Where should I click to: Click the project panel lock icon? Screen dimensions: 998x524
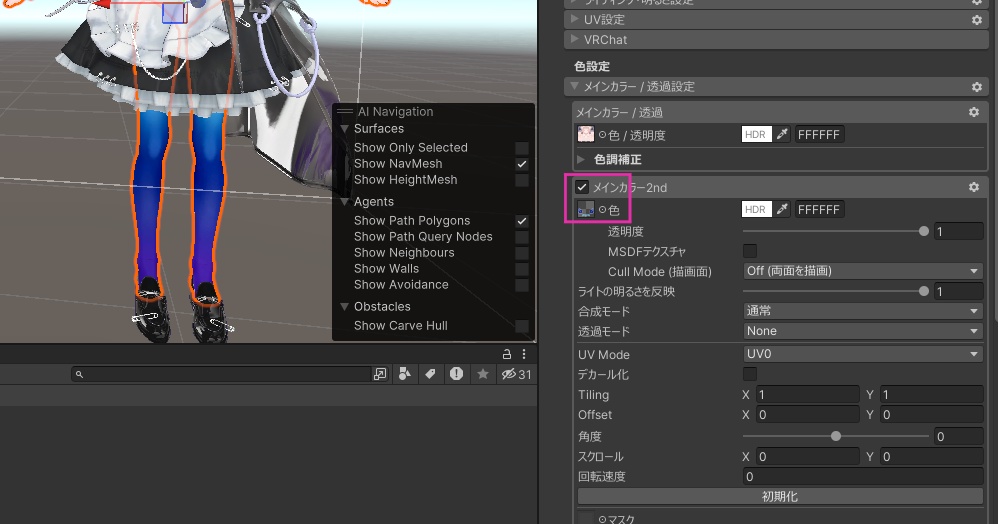(x=507, y=354)
